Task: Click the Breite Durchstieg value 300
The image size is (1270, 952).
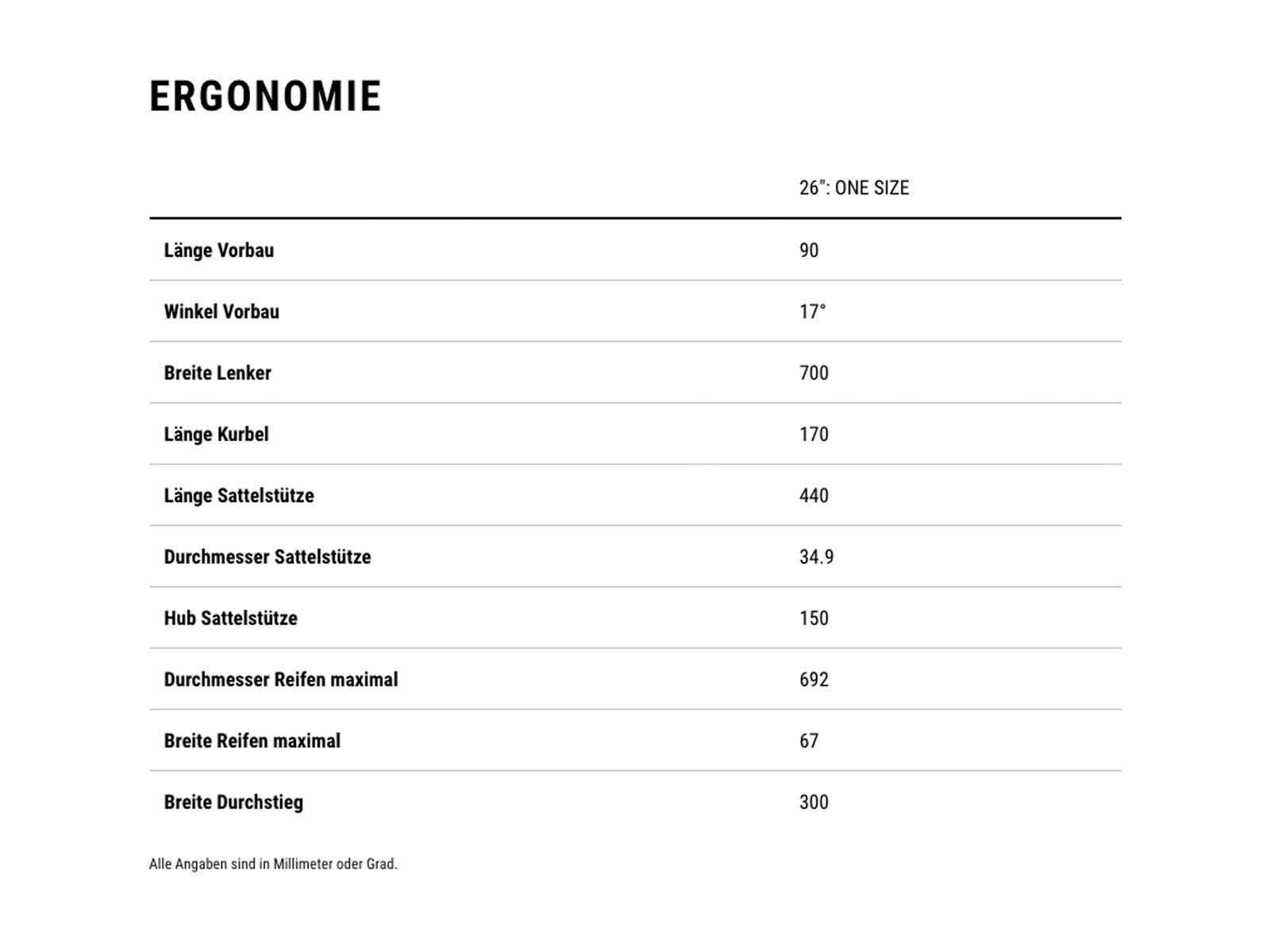Action: click(814, 802)
